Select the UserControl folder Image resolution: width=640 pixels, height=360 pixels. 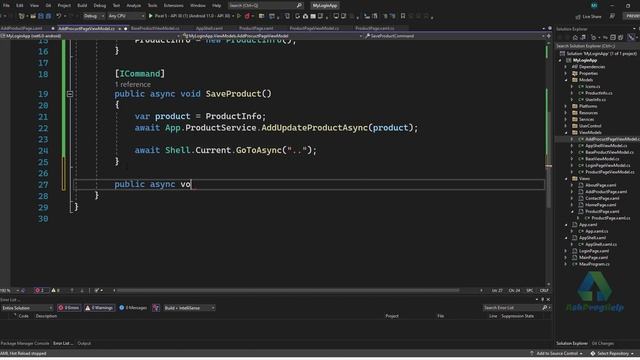(590, 126)
